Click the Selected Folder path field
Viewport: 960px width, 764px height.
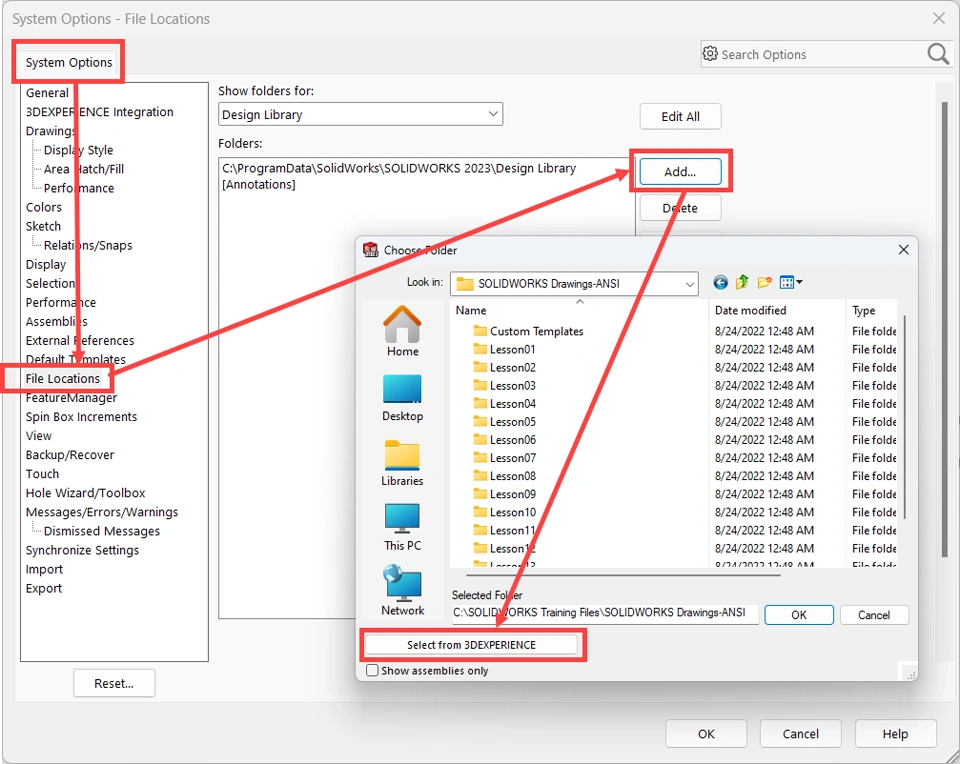point(606,614)
